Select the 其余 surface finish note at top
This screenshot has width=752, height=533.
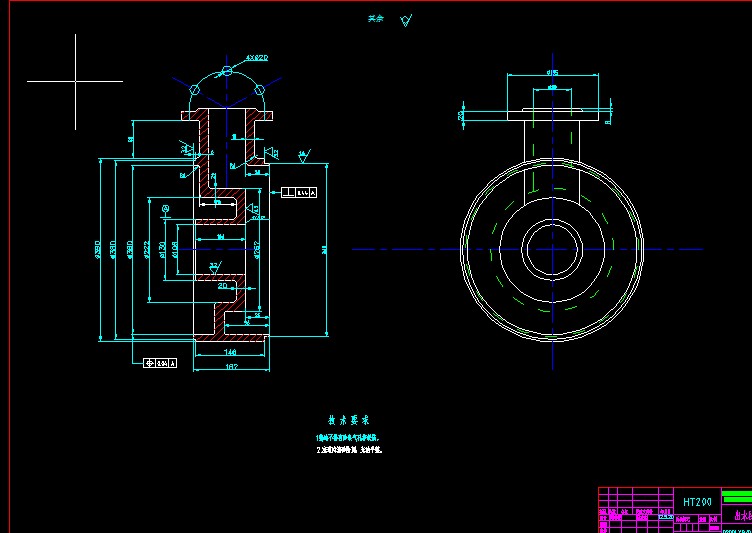[376, 19]
